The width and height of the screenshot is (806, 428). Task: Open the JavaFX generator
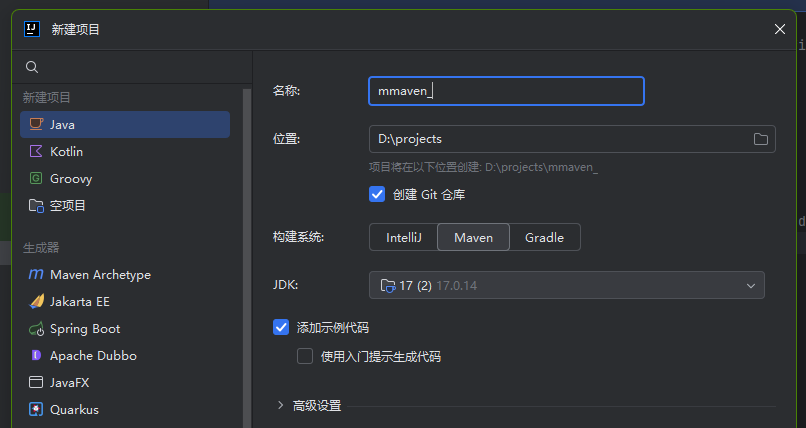tap(70, 382)
